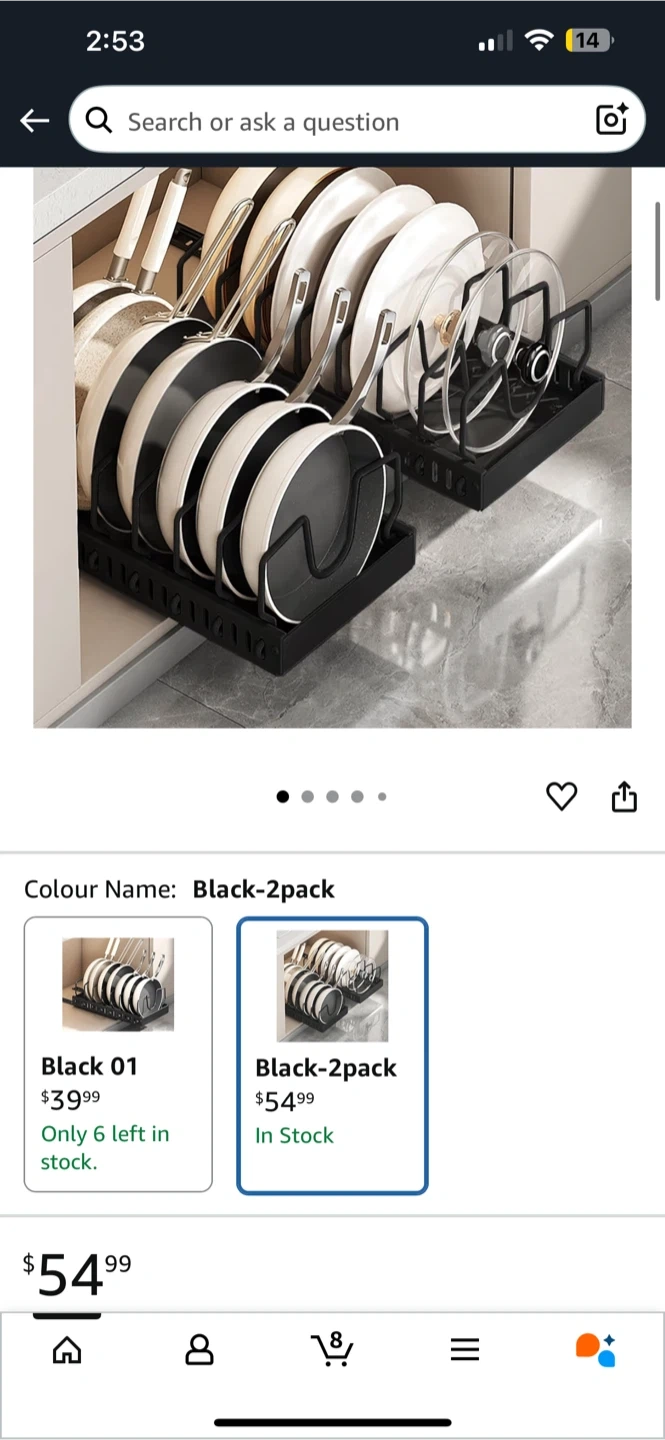Open shopping cart with 8 items
The image size is (665, 1440).
(x=332, y=1349)
